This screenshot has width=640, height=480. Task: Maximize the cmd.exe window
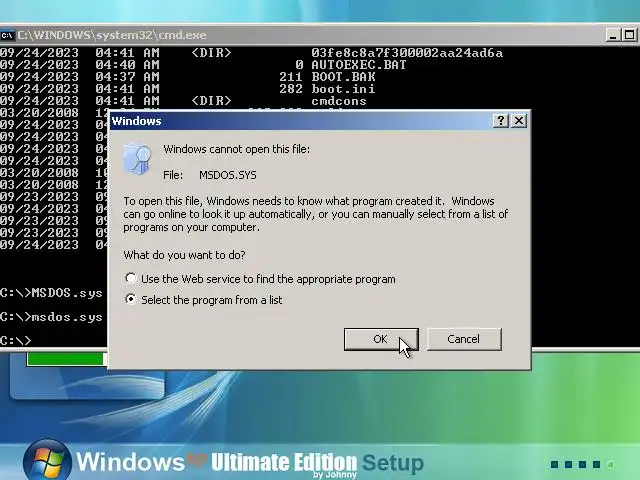tap(629, 35)
